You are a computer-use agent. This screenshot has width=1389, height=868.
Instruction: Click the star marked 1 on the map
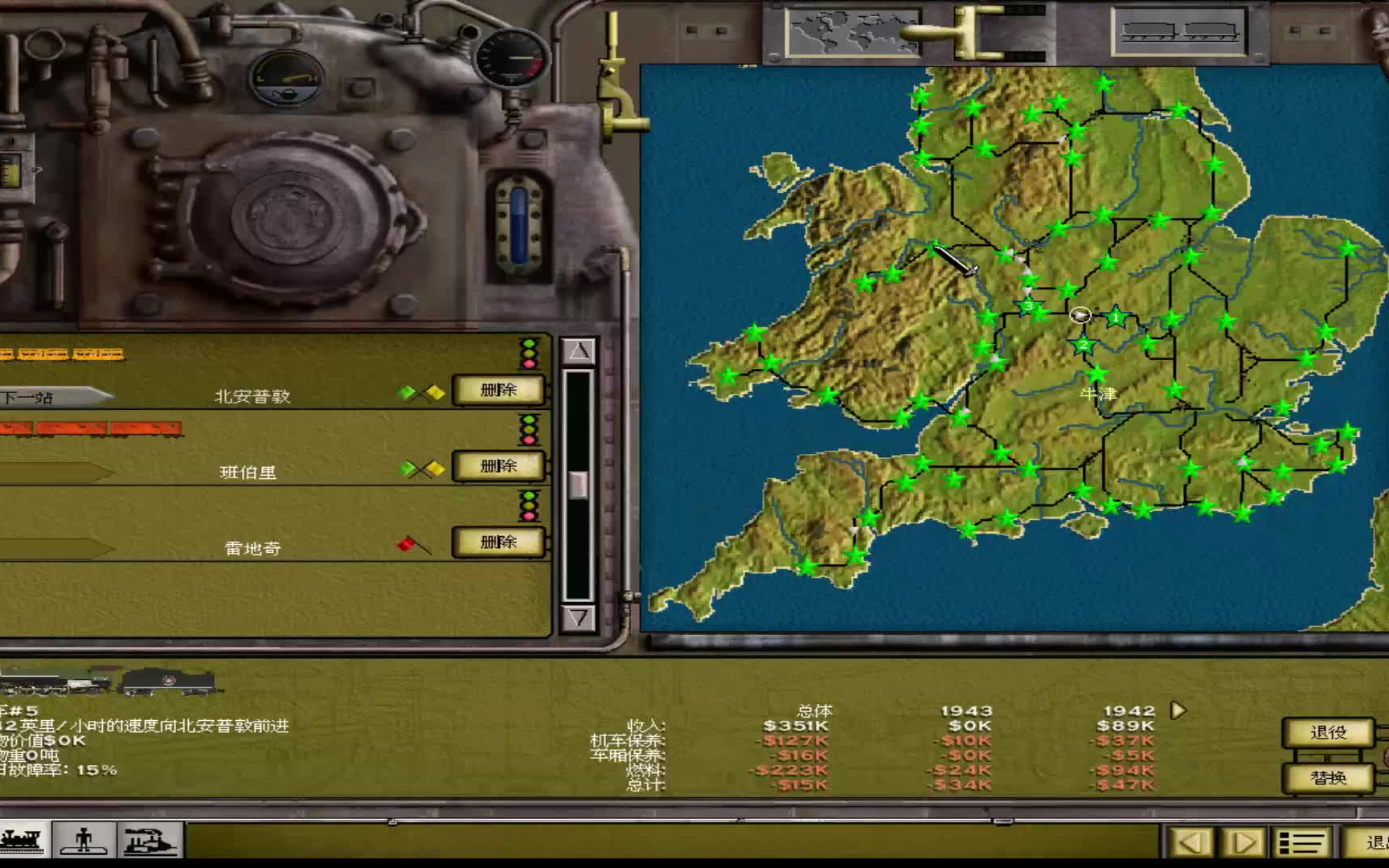point(1116,317)
